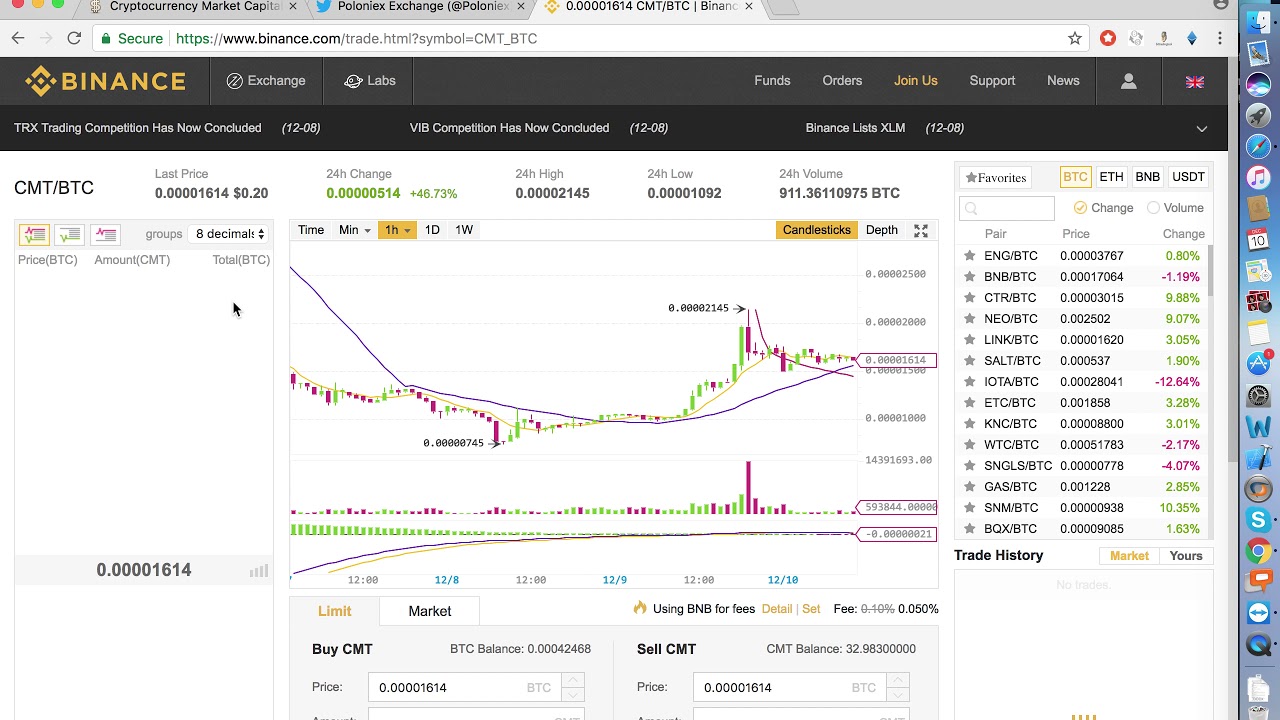Open the 1h interval dropdown
Screen dimensions: 1280x720
pyautogui.click(x=398, y=230)
